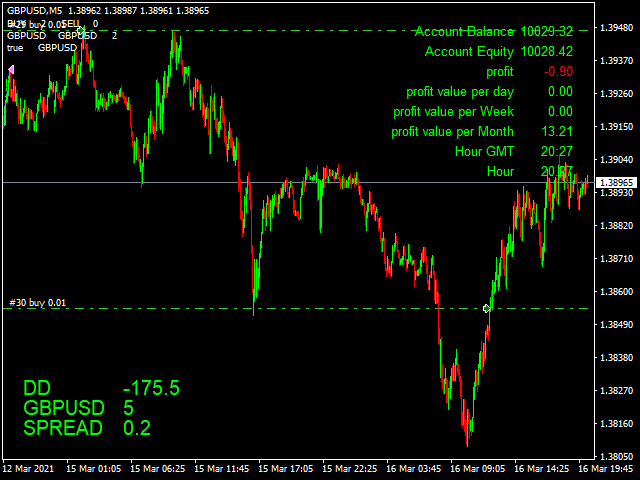Click the large 'GBPUSD' label at bottom left

pos(64,408)
